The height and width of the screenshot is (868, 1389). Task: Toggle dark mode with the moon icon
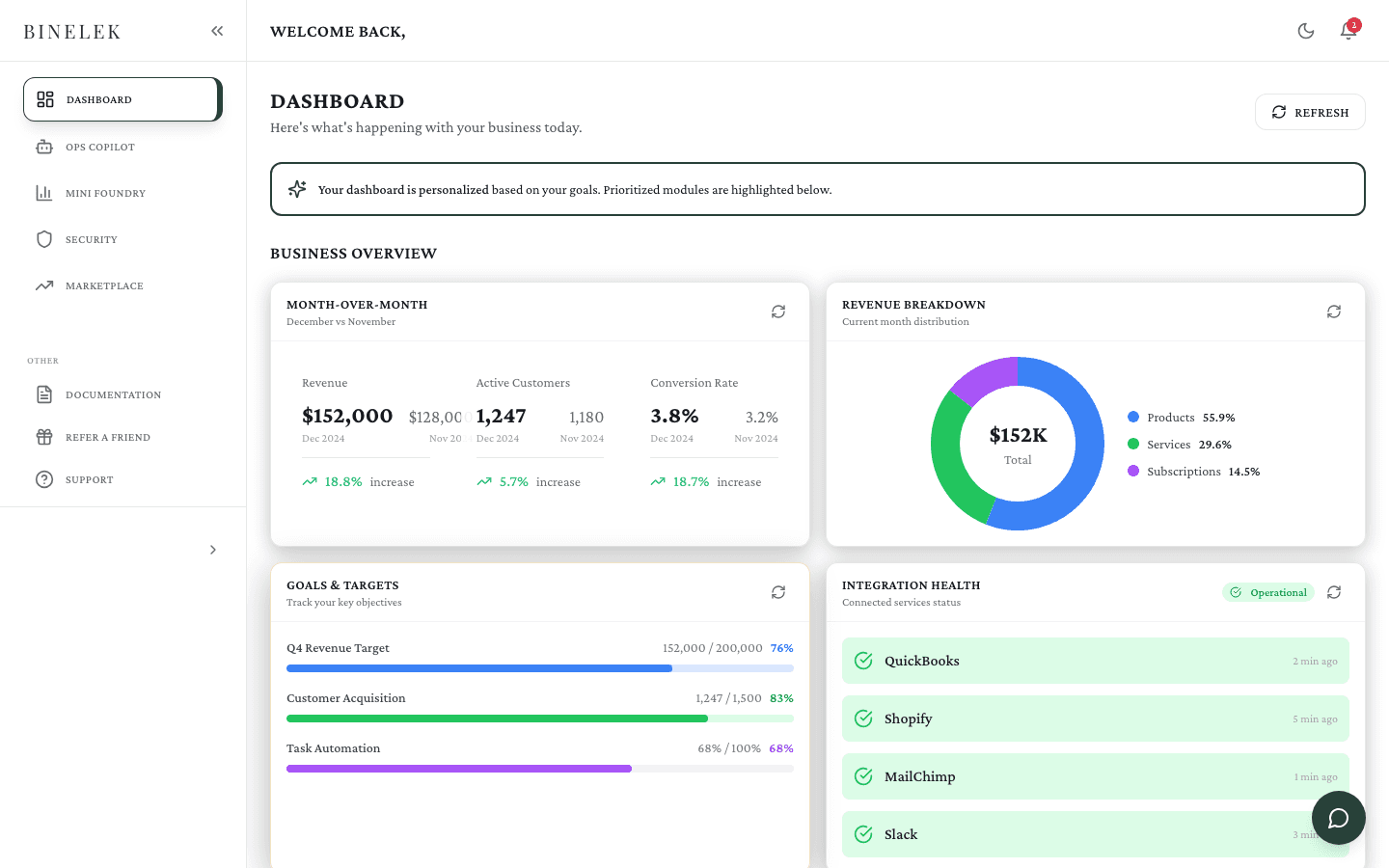1305,31
